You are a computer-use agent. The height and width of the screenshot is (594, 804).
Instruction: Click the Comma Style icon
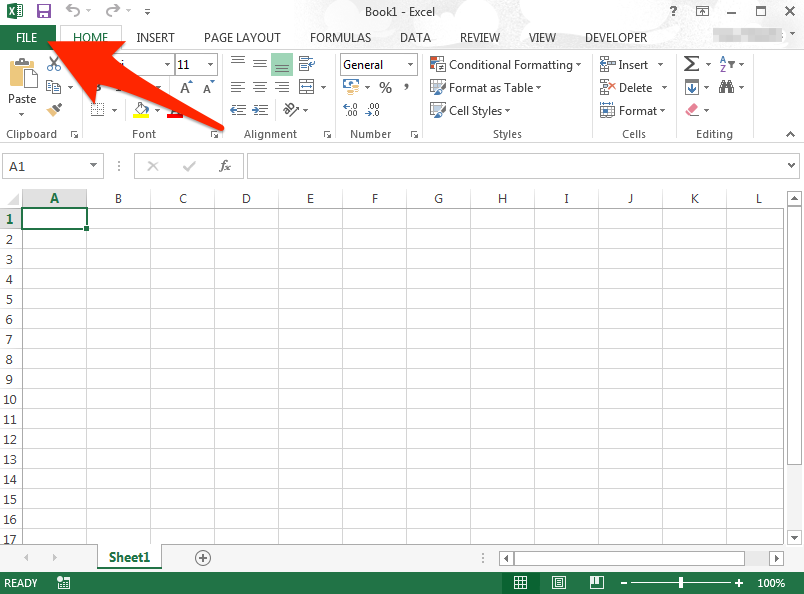pyautogui.click(x=406, y=87)
